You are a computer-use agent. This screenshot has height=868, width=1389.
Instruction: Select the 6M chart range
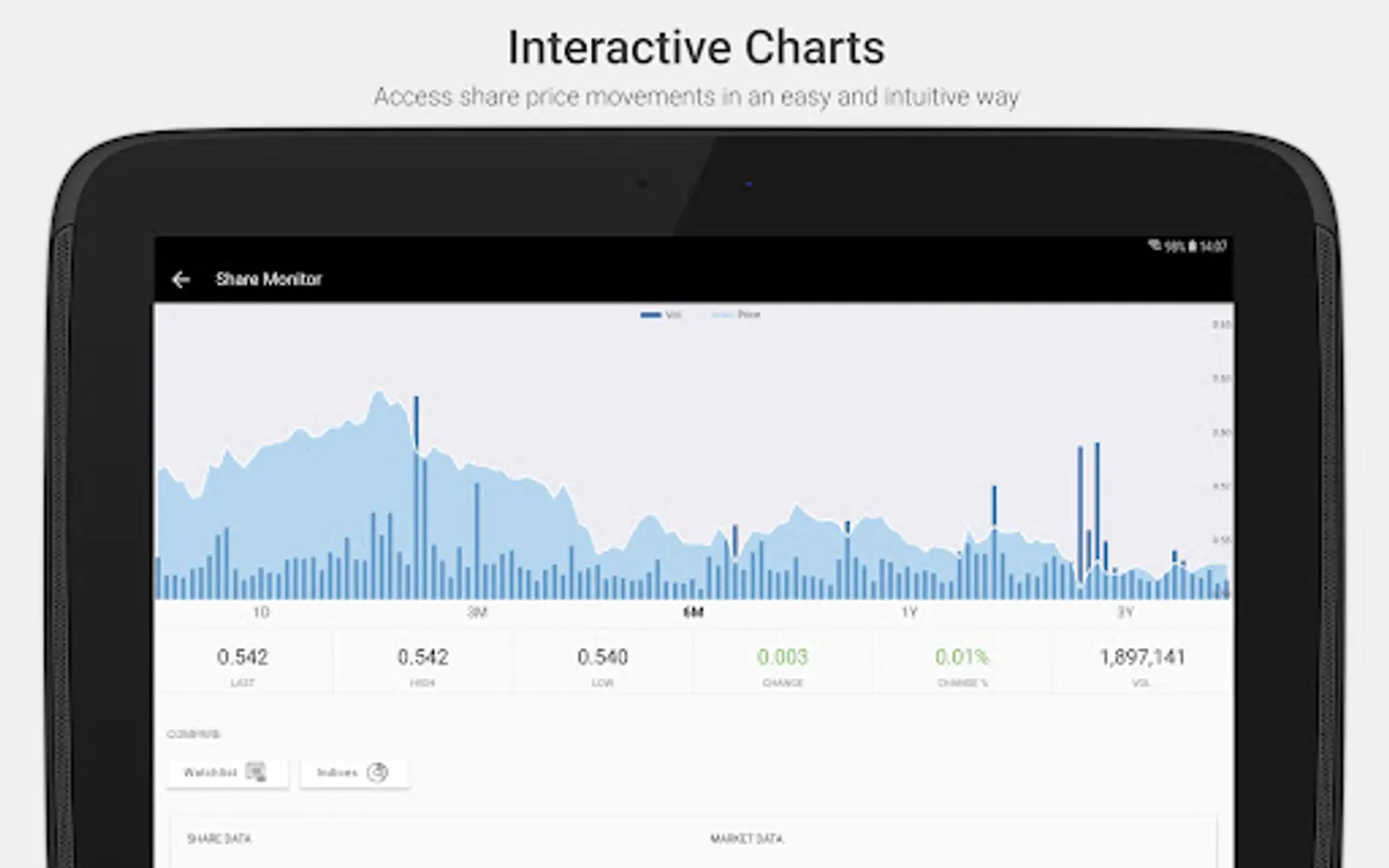tap(693, 612)
